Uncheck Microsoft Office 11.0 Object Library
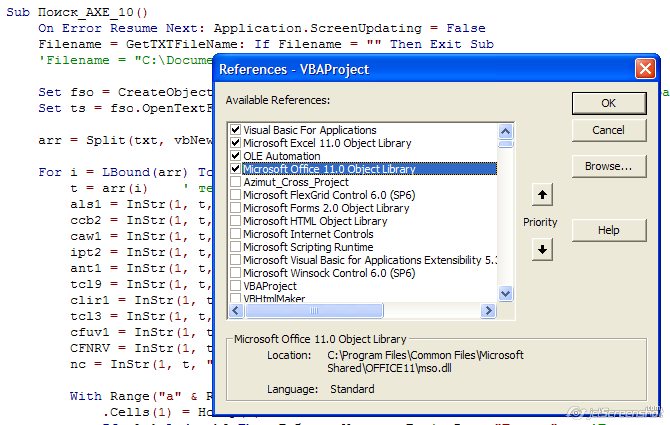Viewport: 670px width, 425px height. click(235, 169)
